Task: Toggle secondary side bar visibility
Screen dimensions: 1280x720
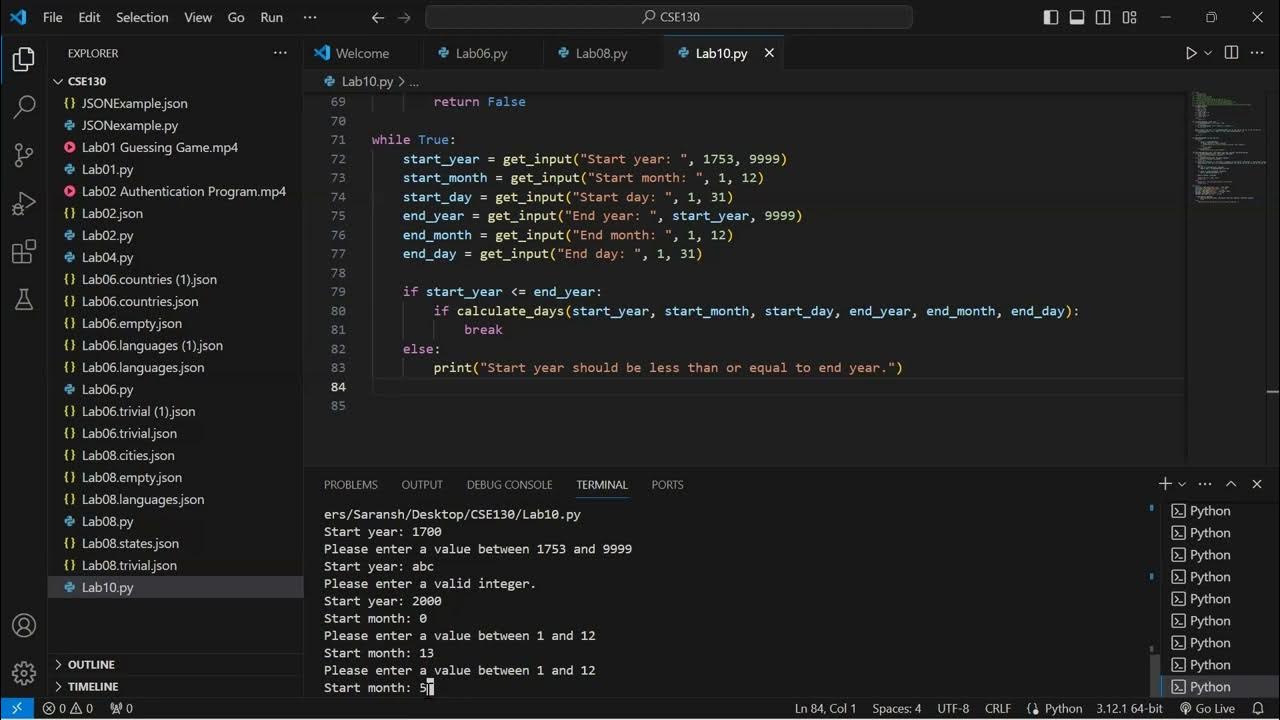Action: click(x=1103, y=17)
